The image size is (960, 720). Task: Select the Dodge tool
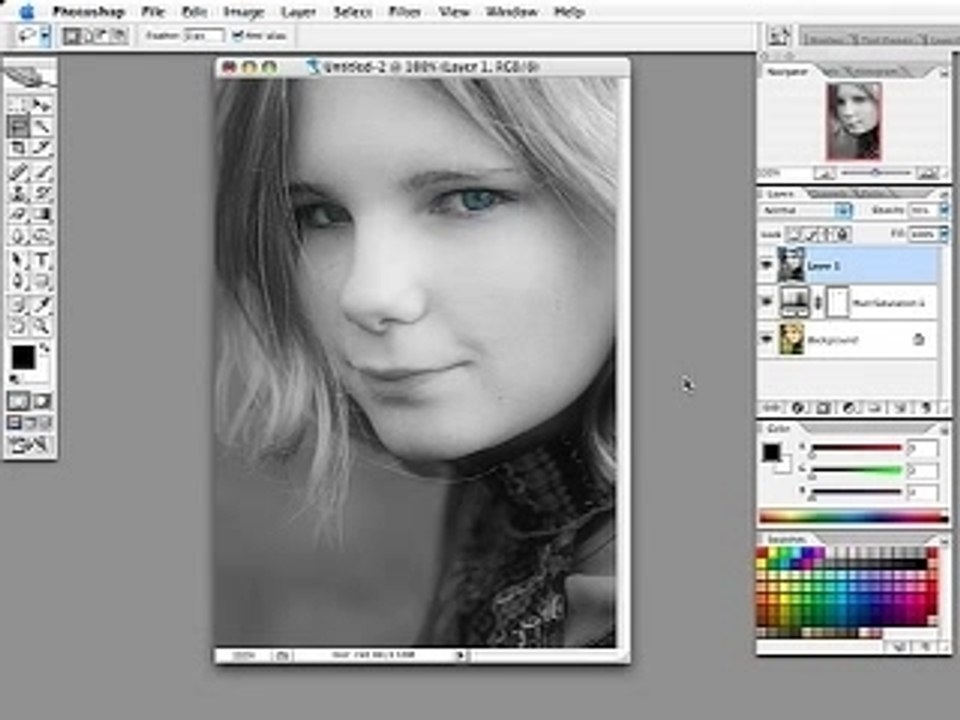[x=42, y=236]
